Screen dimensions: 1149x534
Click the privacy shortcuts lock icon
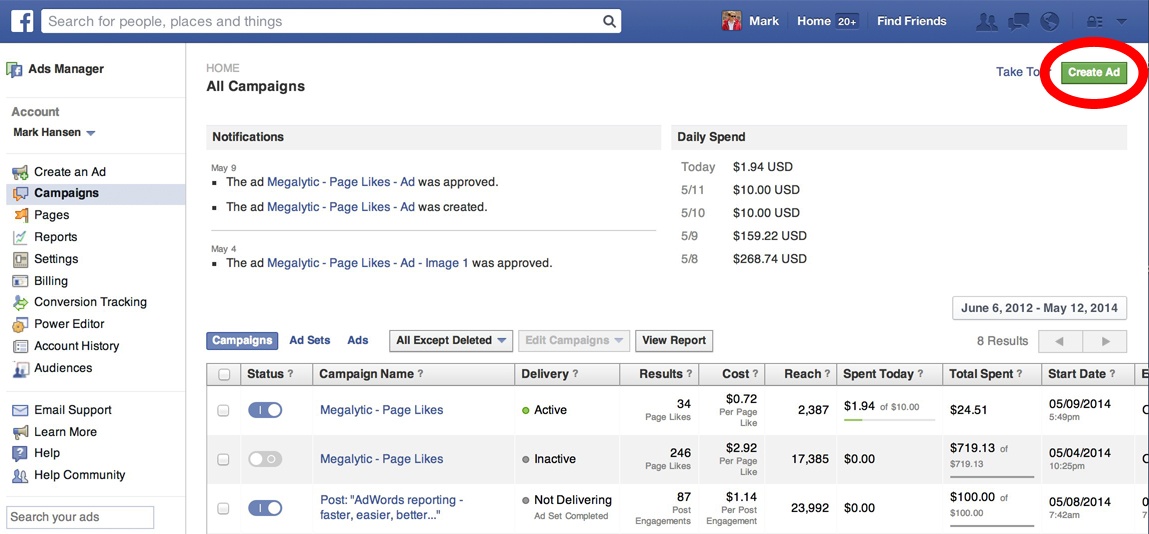tap(1094, 21)
